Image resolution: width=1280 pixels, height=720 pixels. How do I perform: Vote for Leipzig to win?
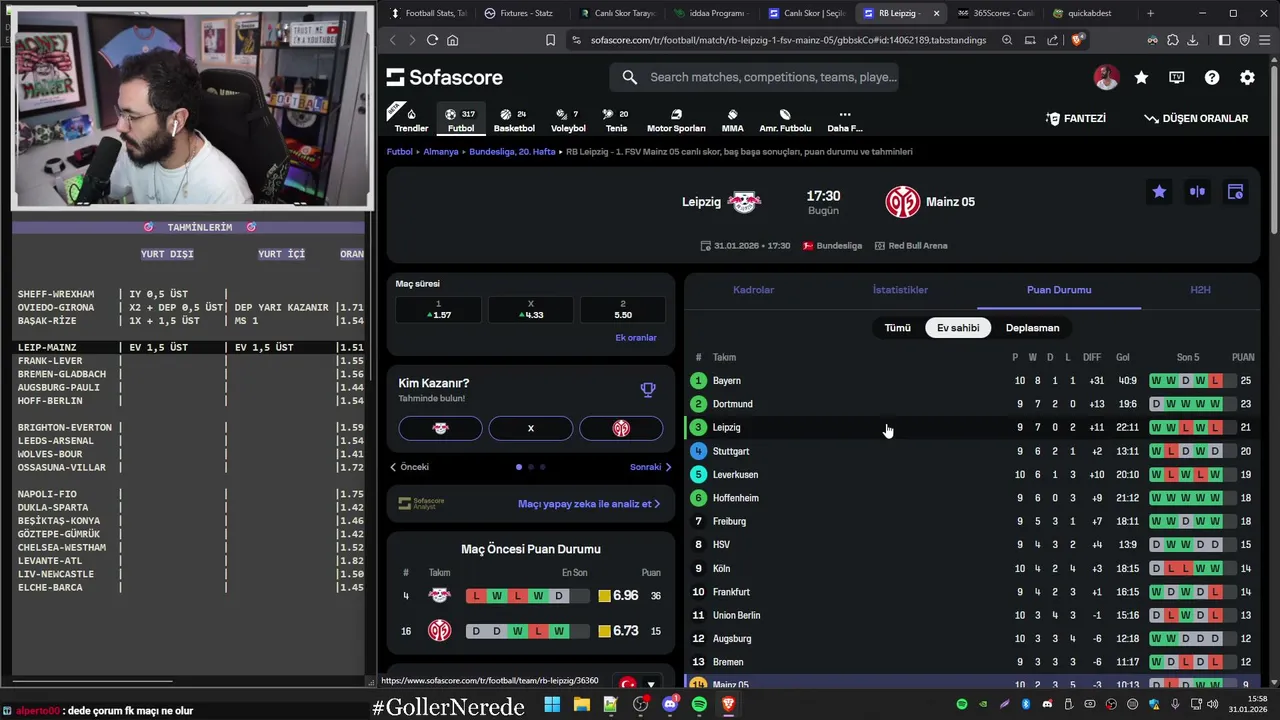440,428
